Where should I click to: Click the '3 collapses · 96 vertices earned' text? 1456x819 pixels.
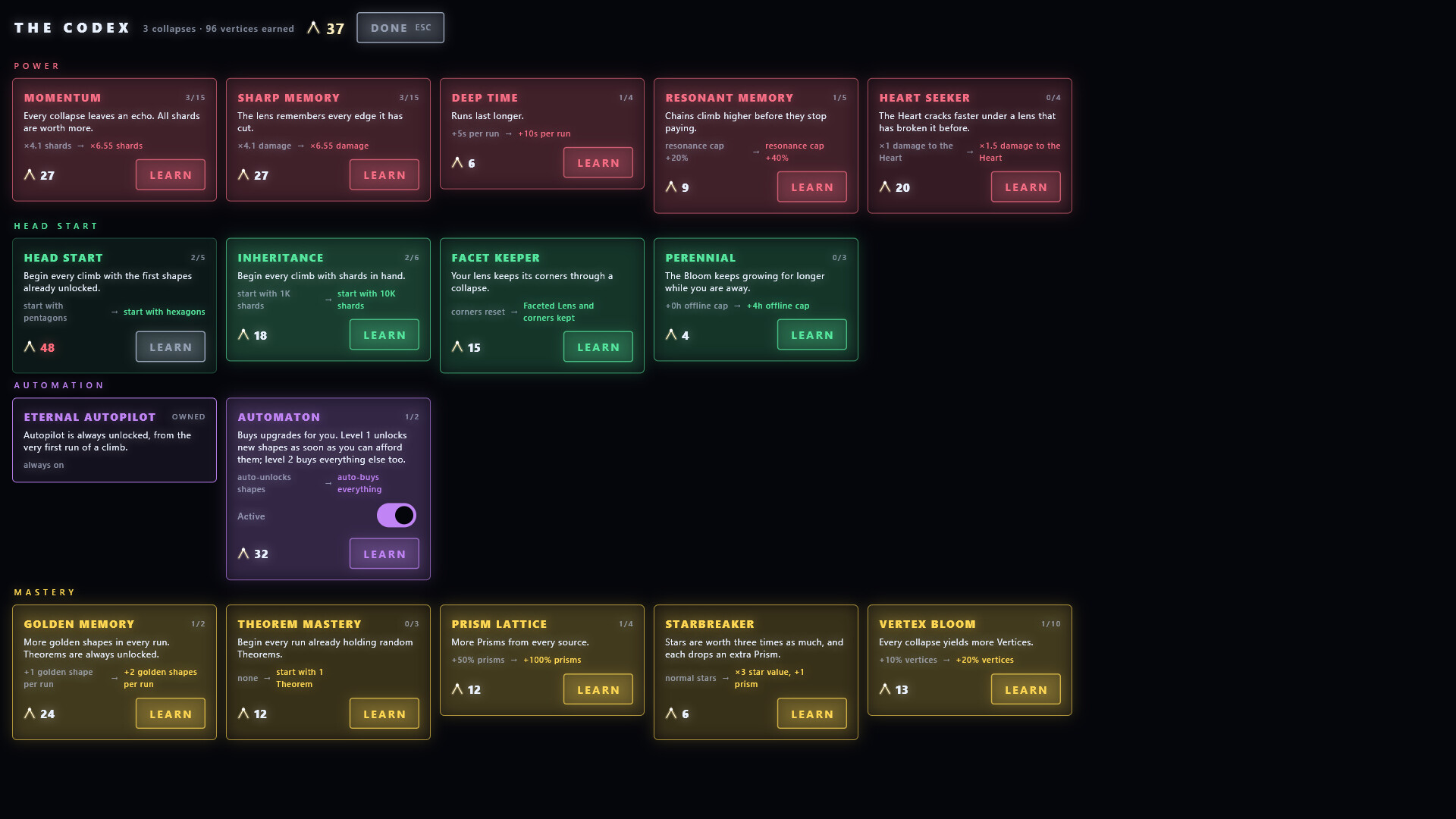[218, 29]
